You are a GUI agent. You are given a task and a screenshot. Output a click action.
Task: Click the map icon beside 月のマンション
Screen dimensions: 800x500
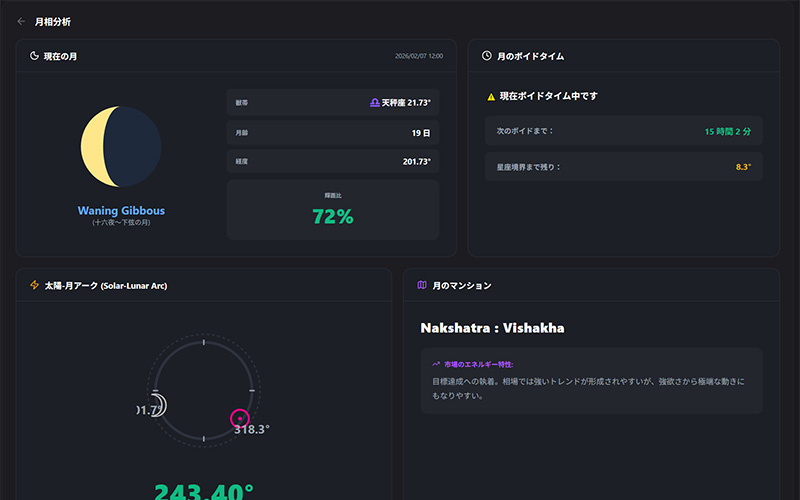422,285
